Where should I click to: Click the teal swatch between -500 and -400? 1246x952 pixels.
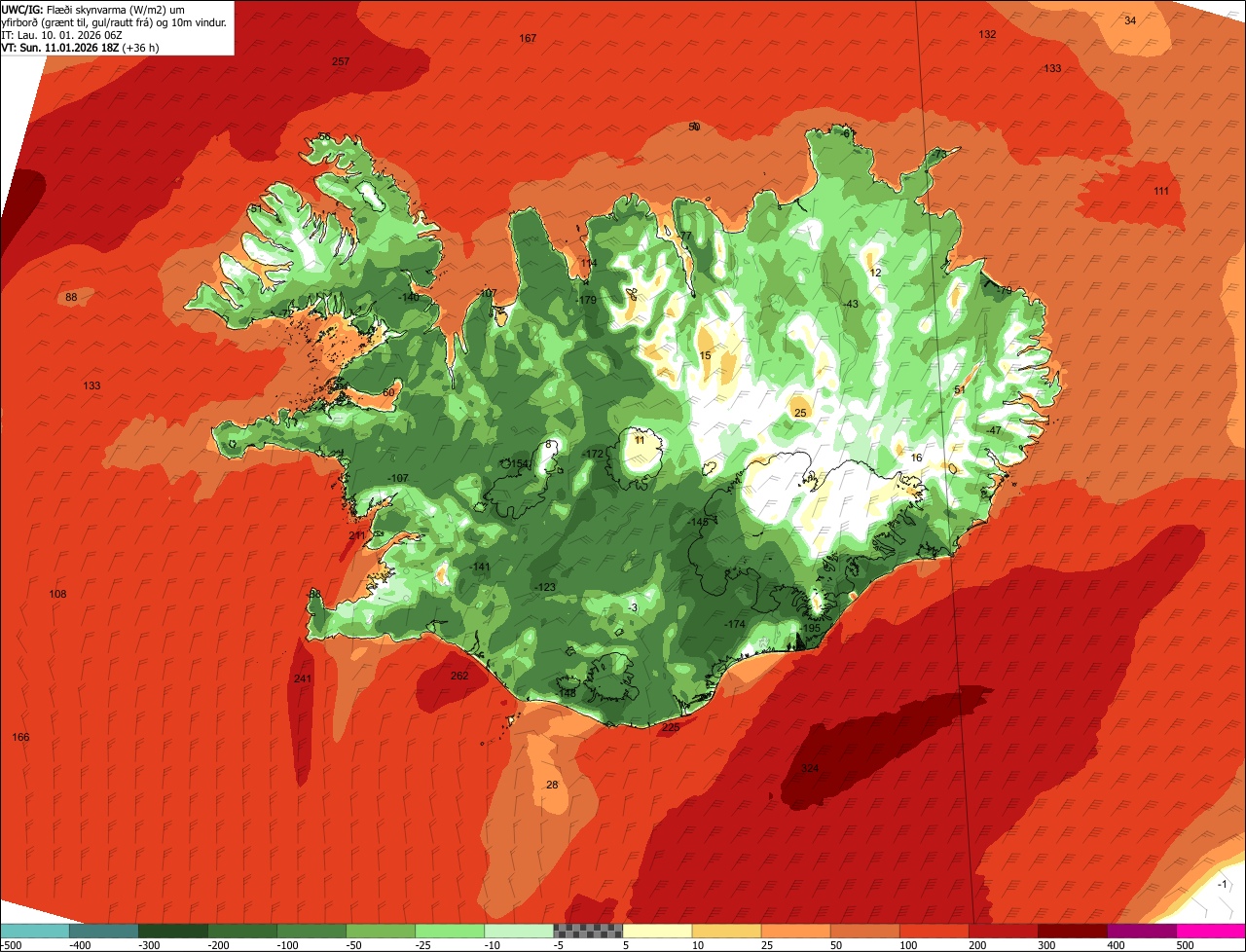(x=34, y=931)
